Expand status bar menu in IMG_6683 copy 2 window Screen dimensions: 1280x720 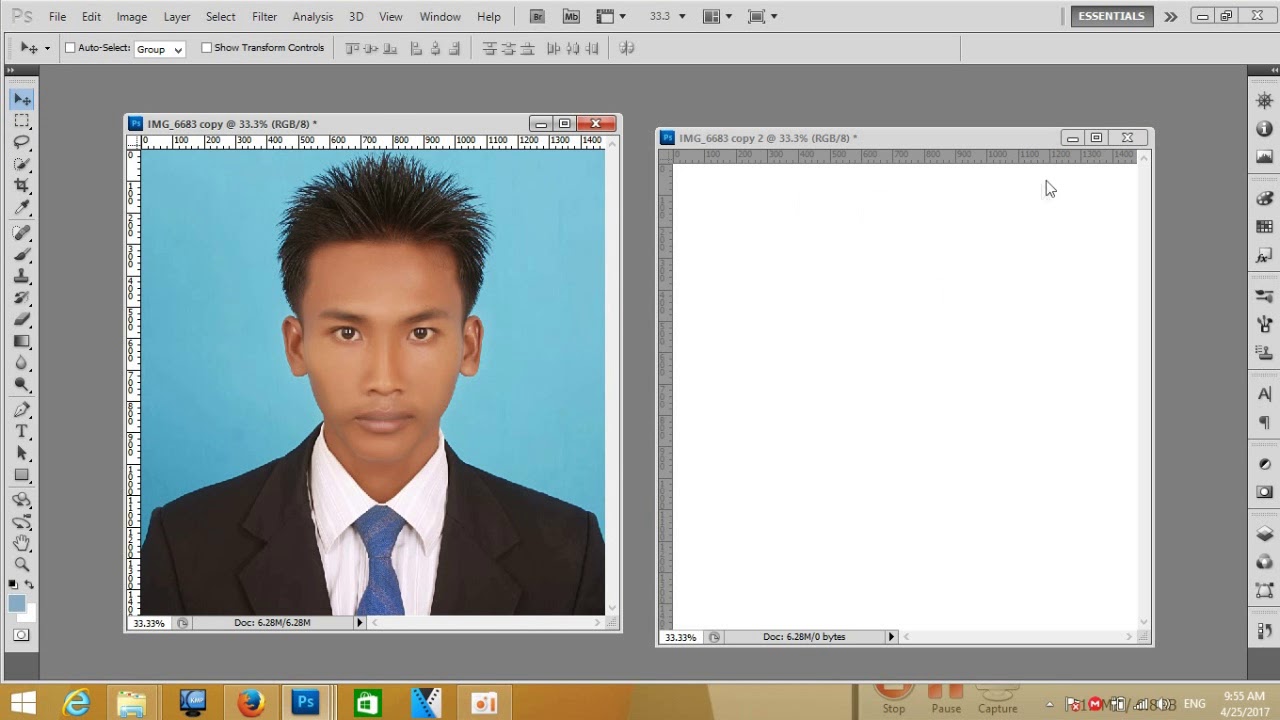(891, 637)
